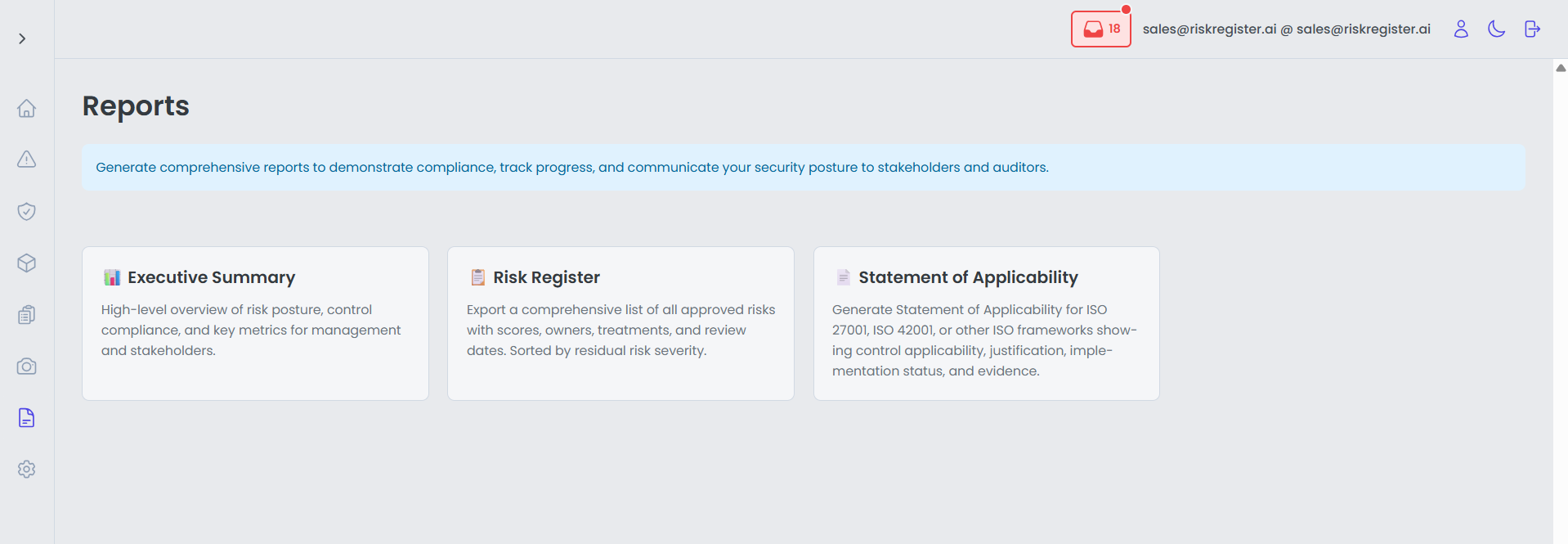Toggle dark mode with the moon icon
This screenshot has width=1568, height=544.
1496,29
